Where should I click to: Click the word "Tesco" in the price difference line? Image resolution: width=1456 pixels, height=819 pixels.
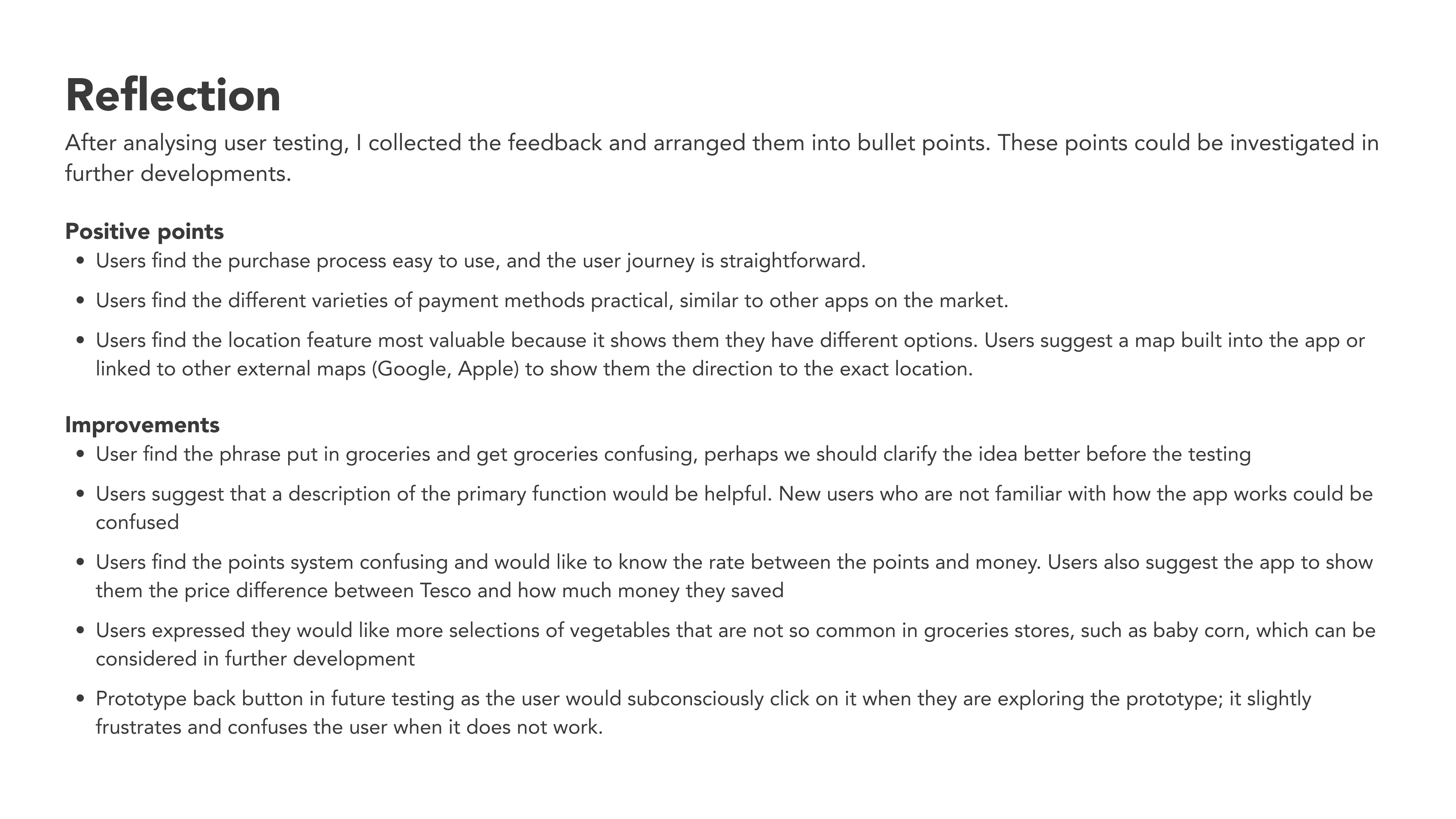click(x=445, y=591)
